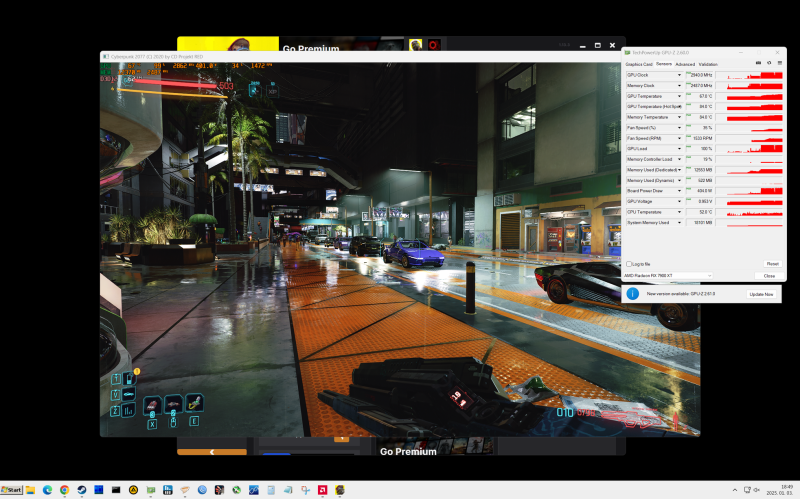The width and height of the screenshot is (800, 499).
Task: Switch to the Graphics Card tab
Action: click(x=639, y=64)
